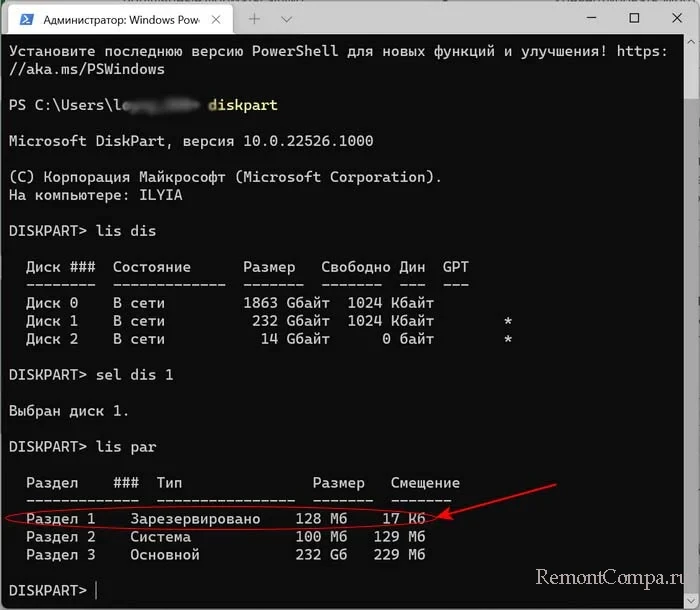Viewport: 700px width, 610px height.
Task: Click the Раздел 2 Система row
Action: coord(226,537)
